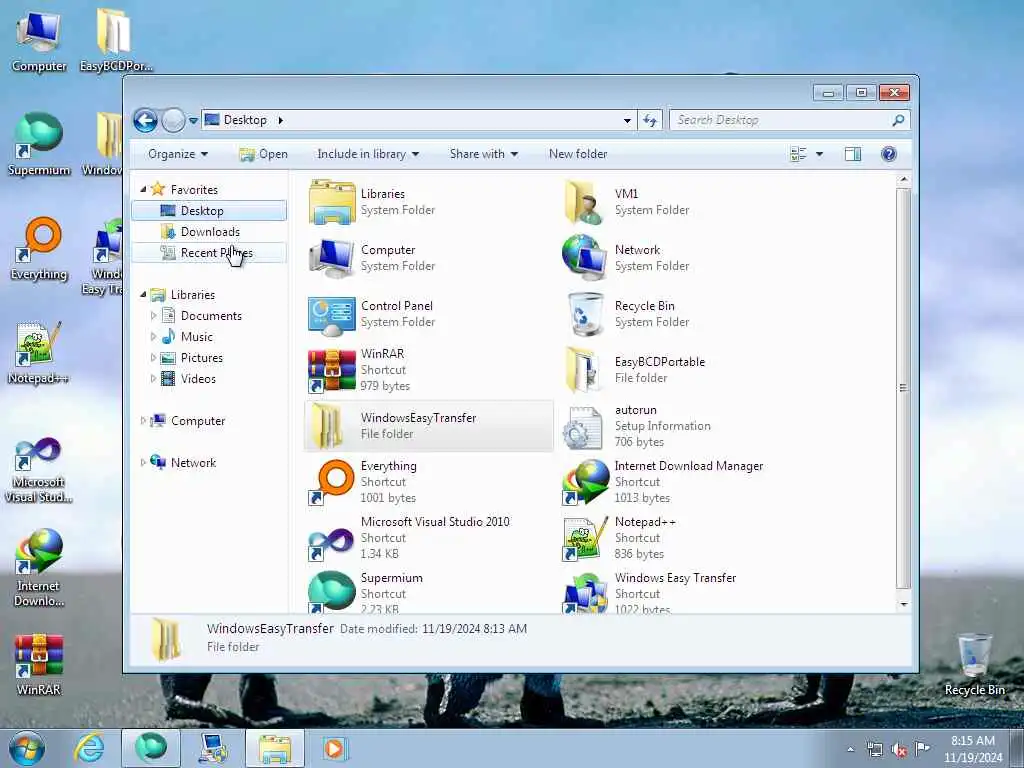
Task: Launch Internet Explorer from the taskbar
Action: (x=89, y=748)
